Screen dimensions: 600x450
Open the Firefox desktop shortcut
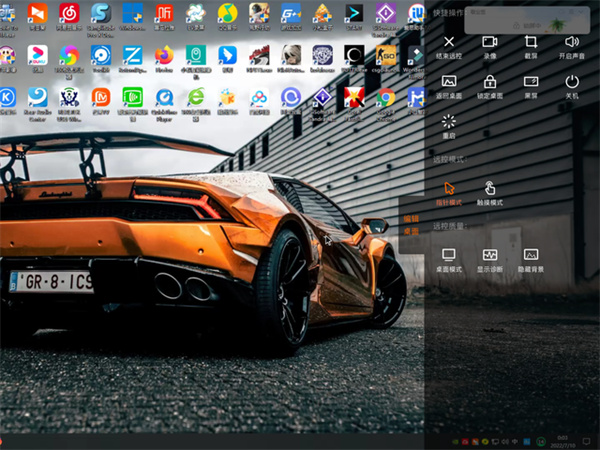click(x=164, y=56)
